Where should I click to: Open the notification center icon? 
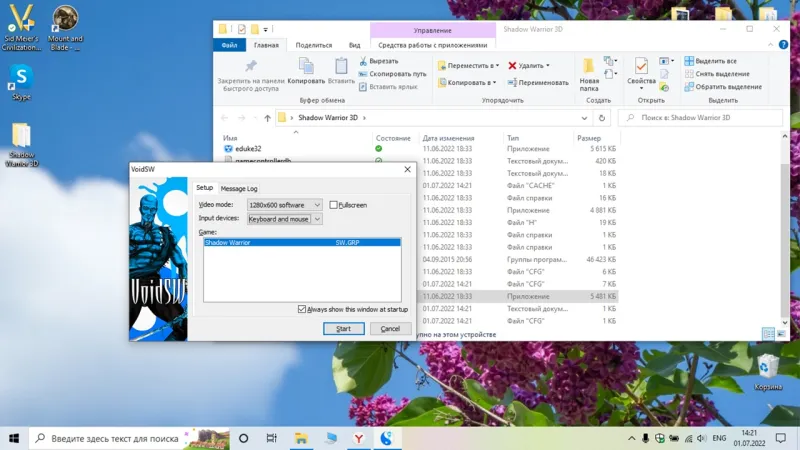click(x=781, y=438)
